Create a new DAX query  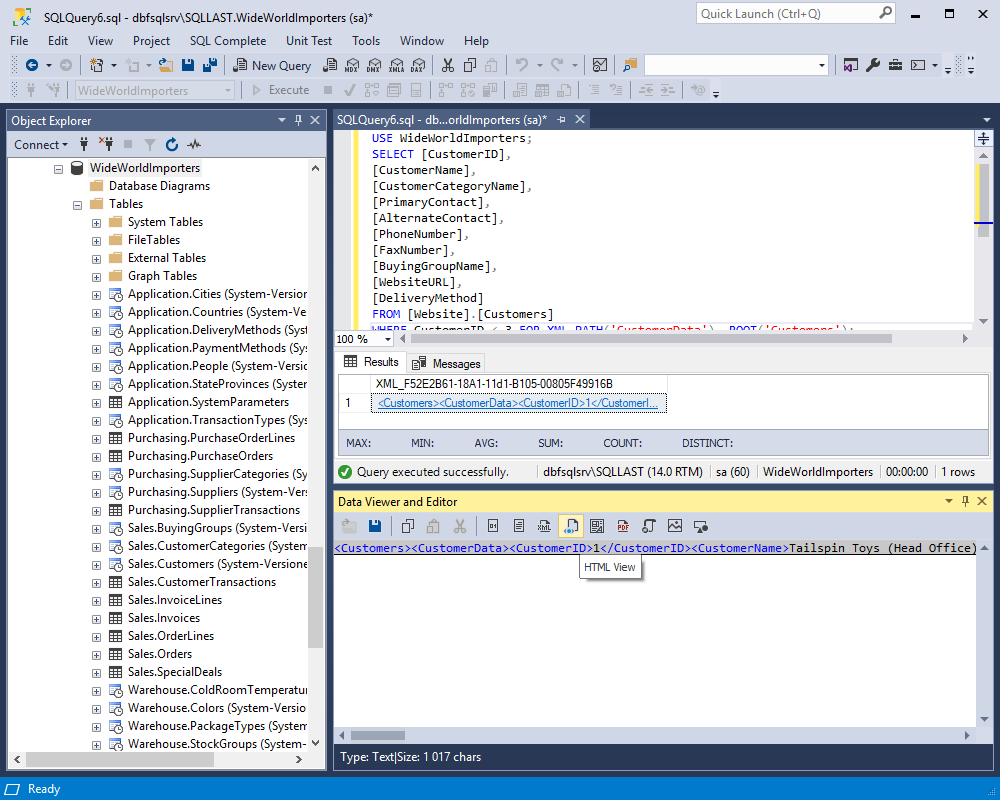(417, 65)
